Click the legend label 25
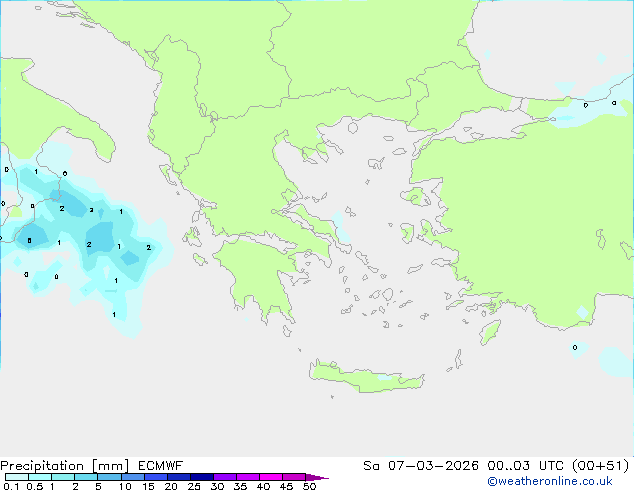 [x=194, y=486]
